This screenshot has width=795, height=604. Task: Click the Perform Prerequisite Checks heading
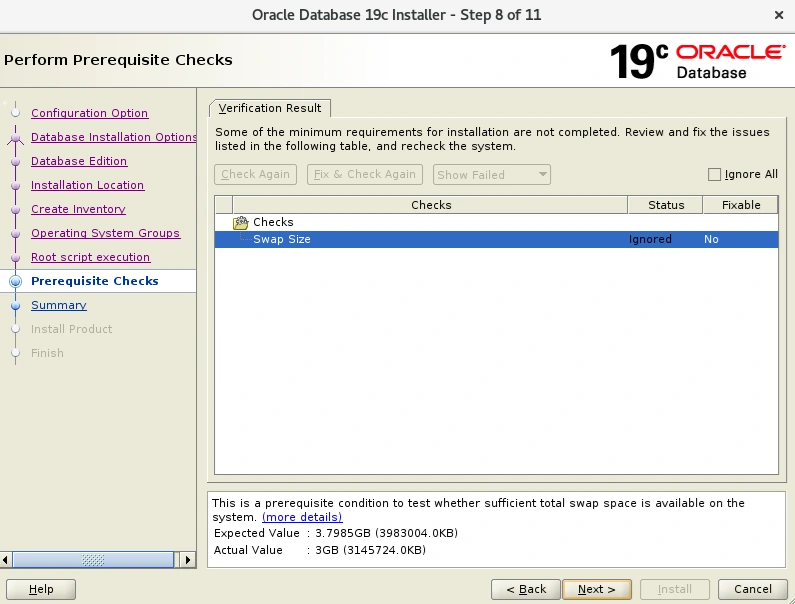tap(118, 60)
